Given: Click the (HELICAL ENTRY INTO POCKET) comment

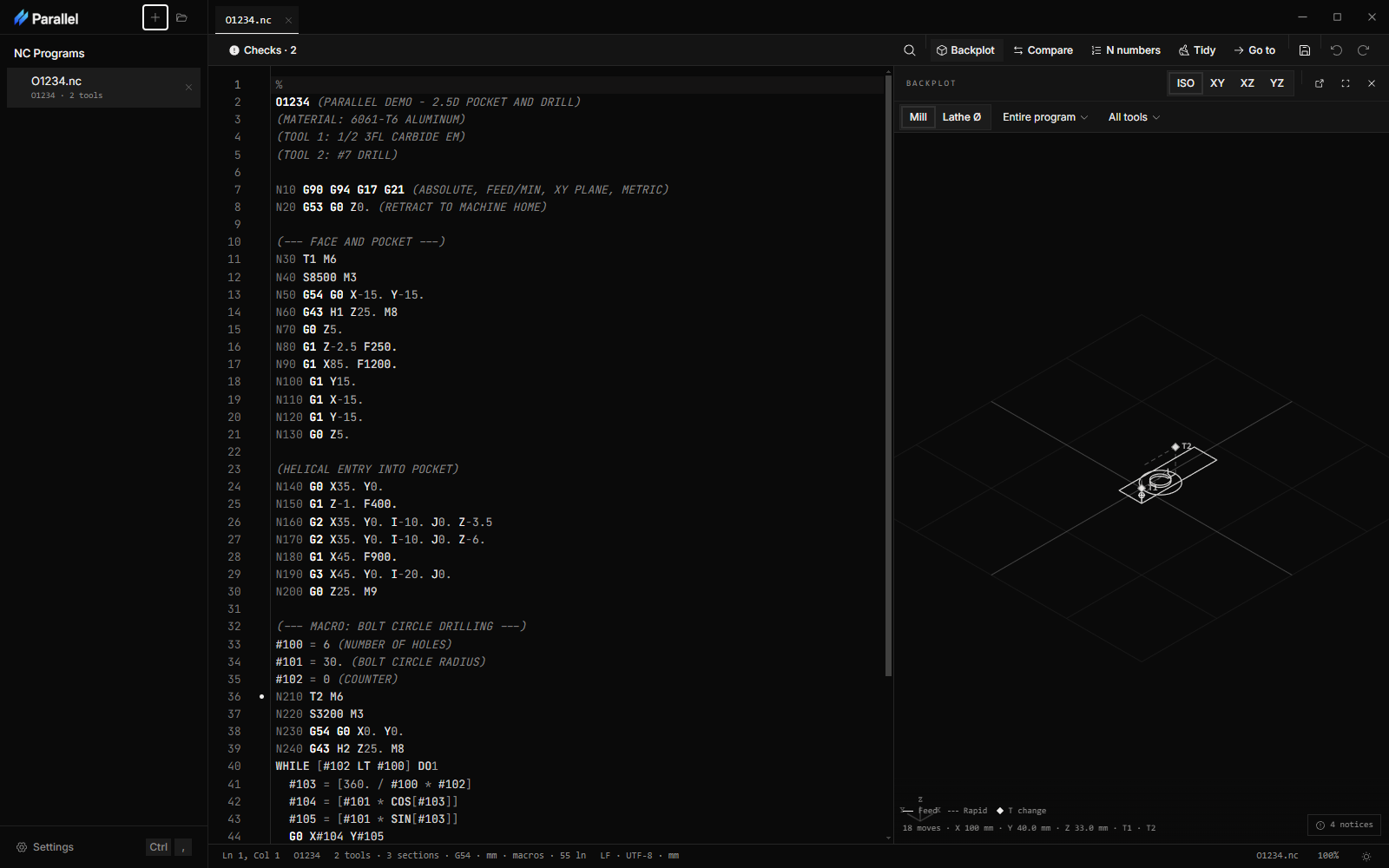Looking at the screenshot, I should point(367,469).
